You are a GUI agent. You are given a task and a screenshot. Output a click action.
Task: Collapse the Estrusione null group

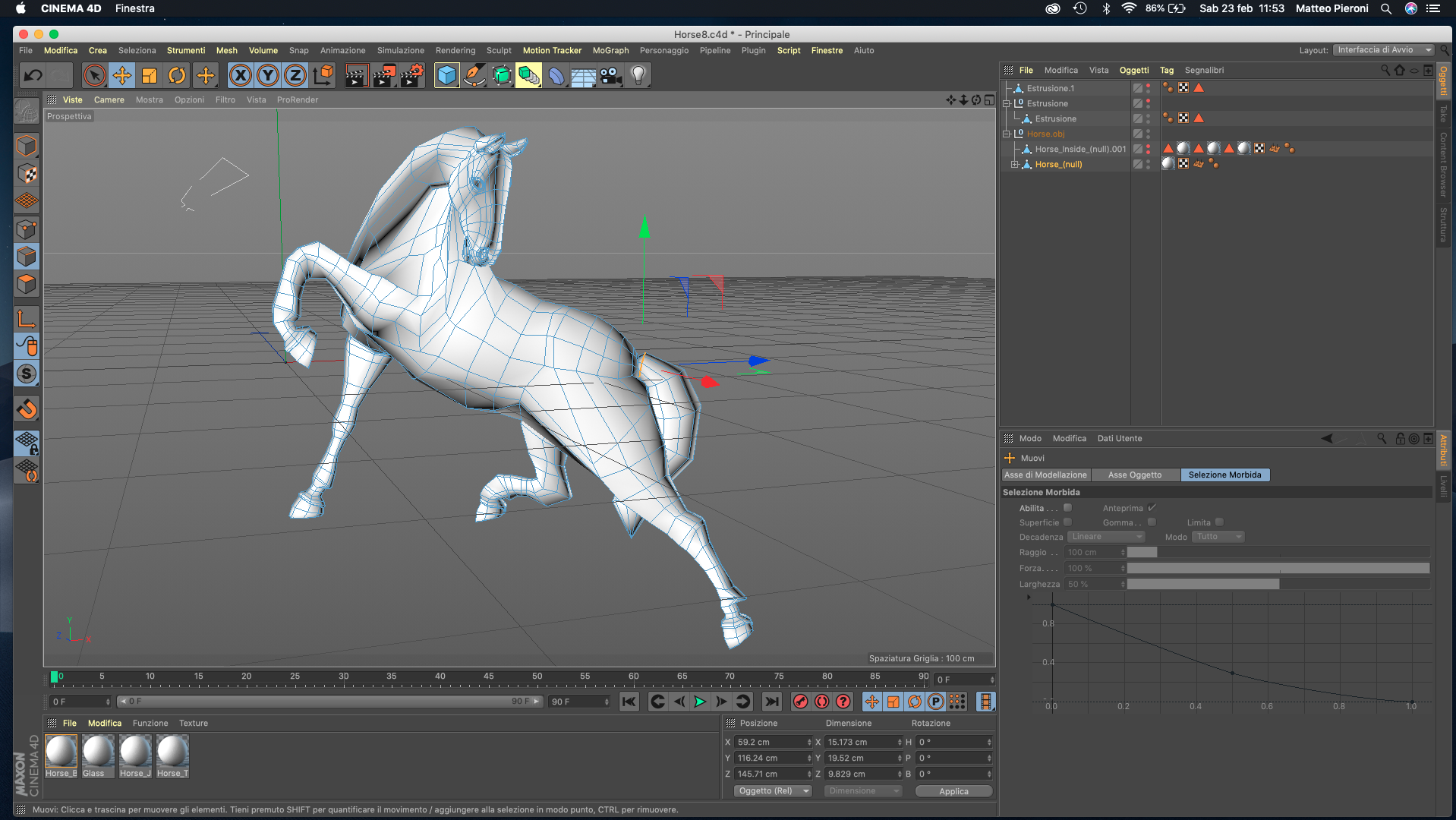click(1007, 103)
